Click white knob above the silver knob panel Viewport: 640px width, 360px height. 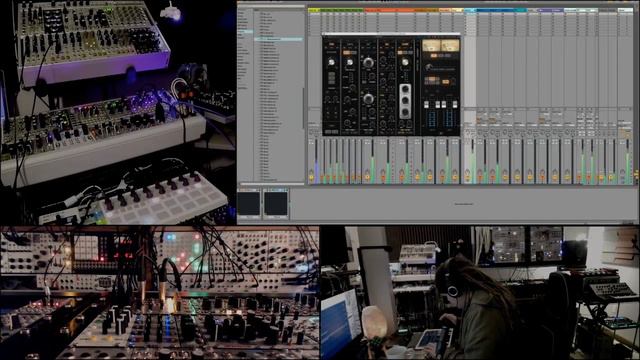pyautogui.click(x=405, y=62)
